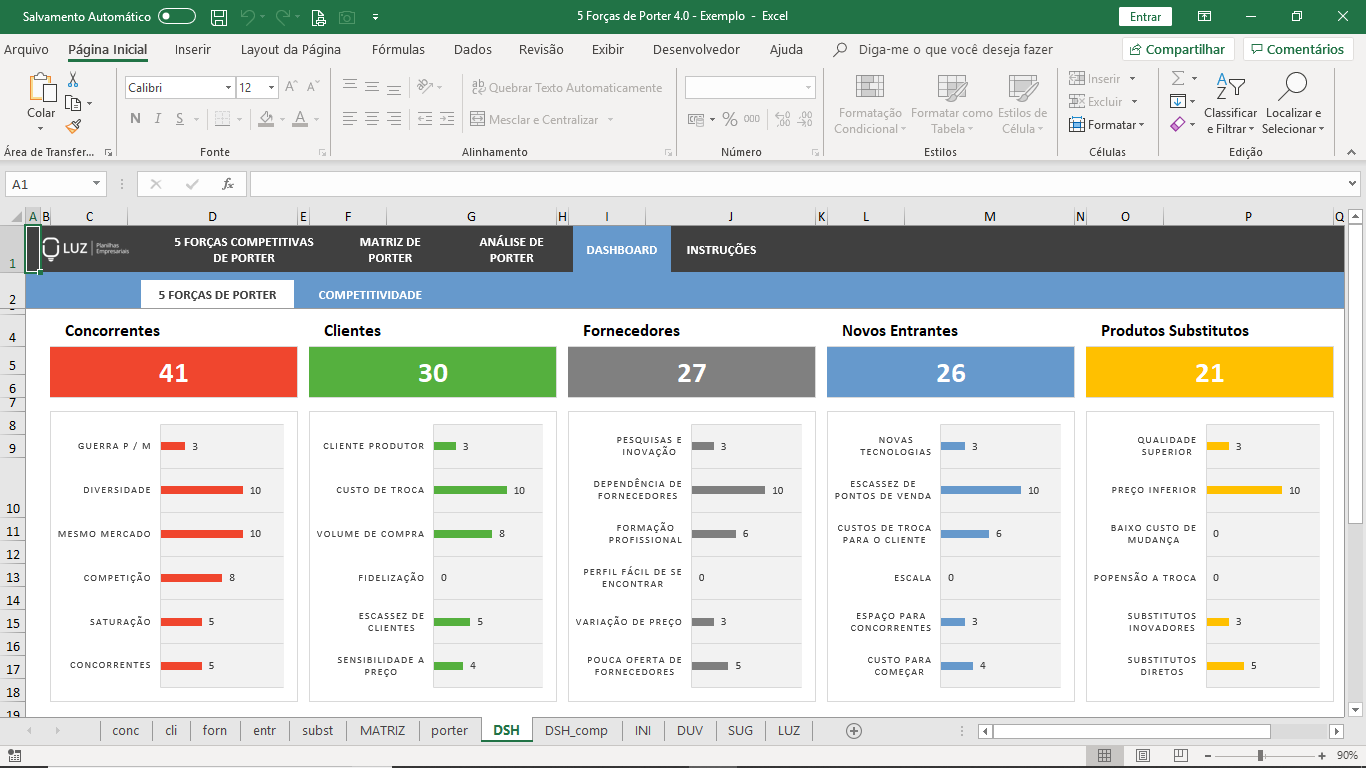Open the Fórmulas ribbon tab
1366x768 pixels.
pyautogui.click(x=398, y=49)
